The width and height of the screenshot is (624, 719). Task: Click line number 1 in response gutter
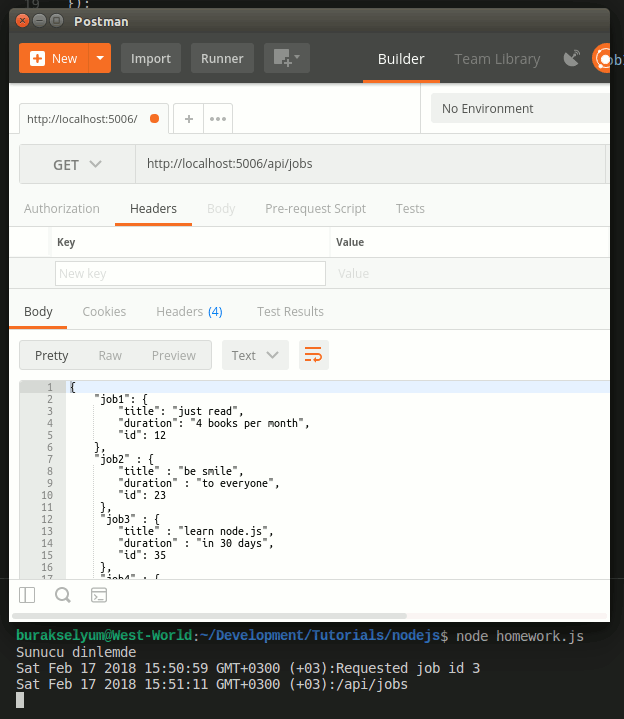pyautogui.click(x=50, y=387)
